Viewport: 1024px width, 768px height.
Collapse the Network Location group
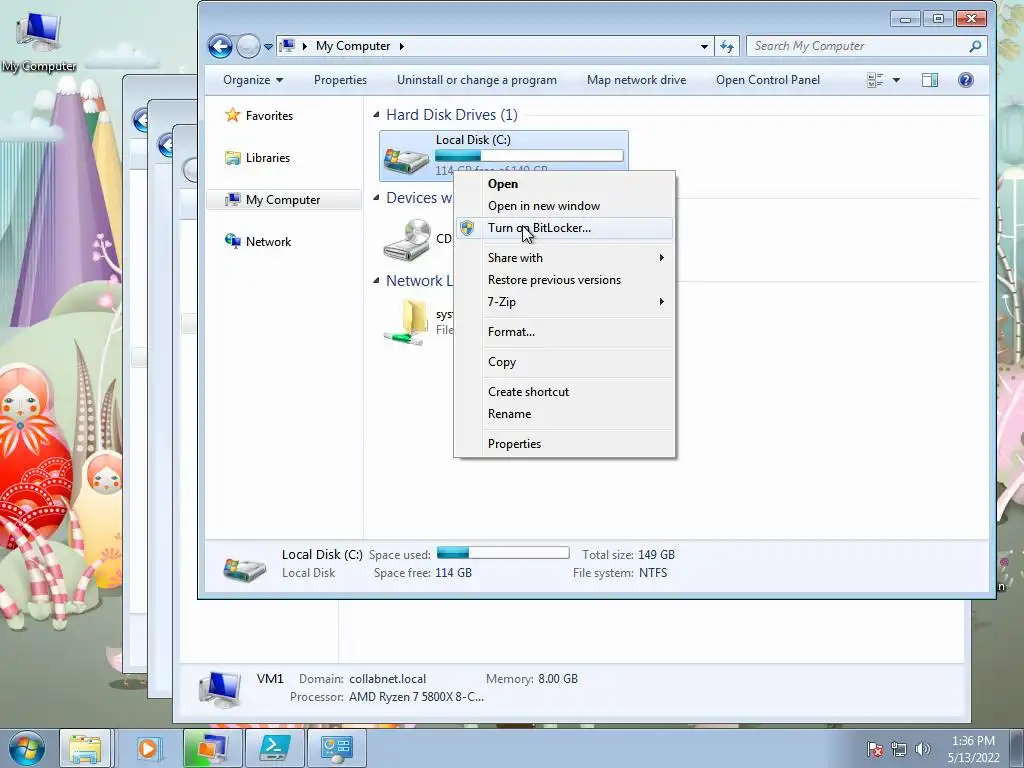(x=376, y=280)
